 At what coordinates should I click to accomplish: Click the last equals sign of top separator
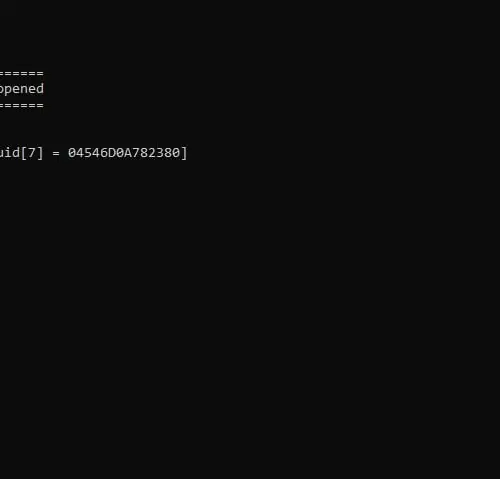pos(40,73)
